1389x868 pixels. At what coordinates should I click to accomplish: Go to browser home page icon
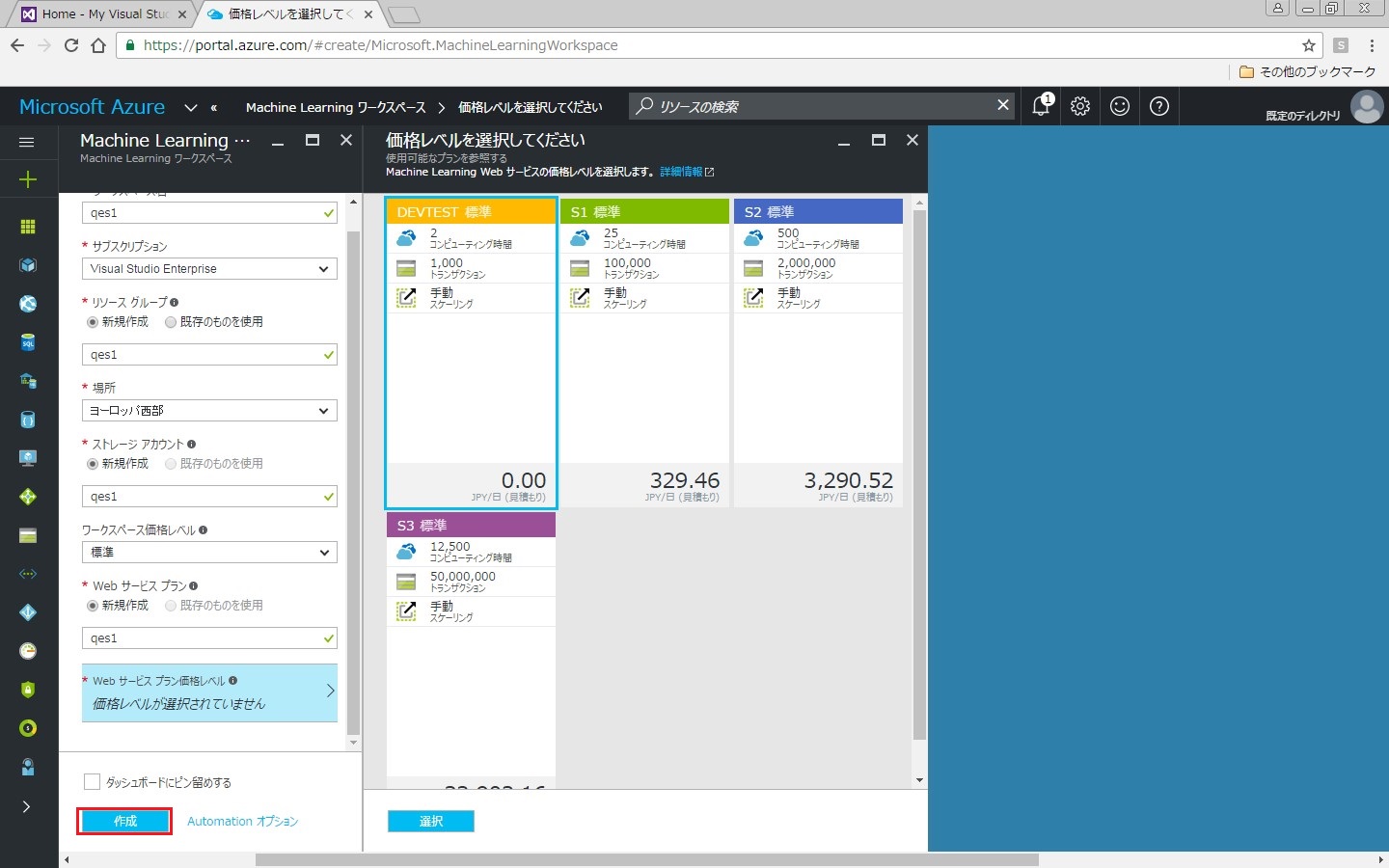pos(98,45)
